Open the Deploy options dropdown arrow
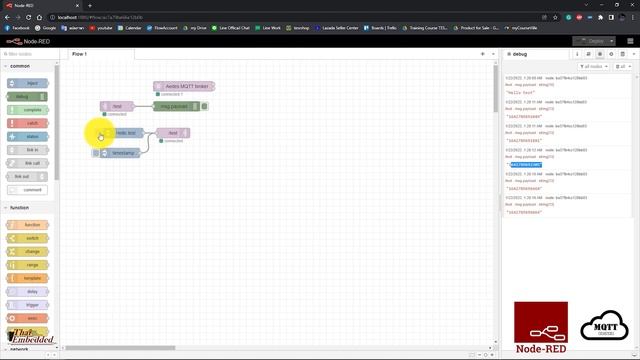Viewport: 640px width, 360px height. pyautogui.click(x=611, y=41)
